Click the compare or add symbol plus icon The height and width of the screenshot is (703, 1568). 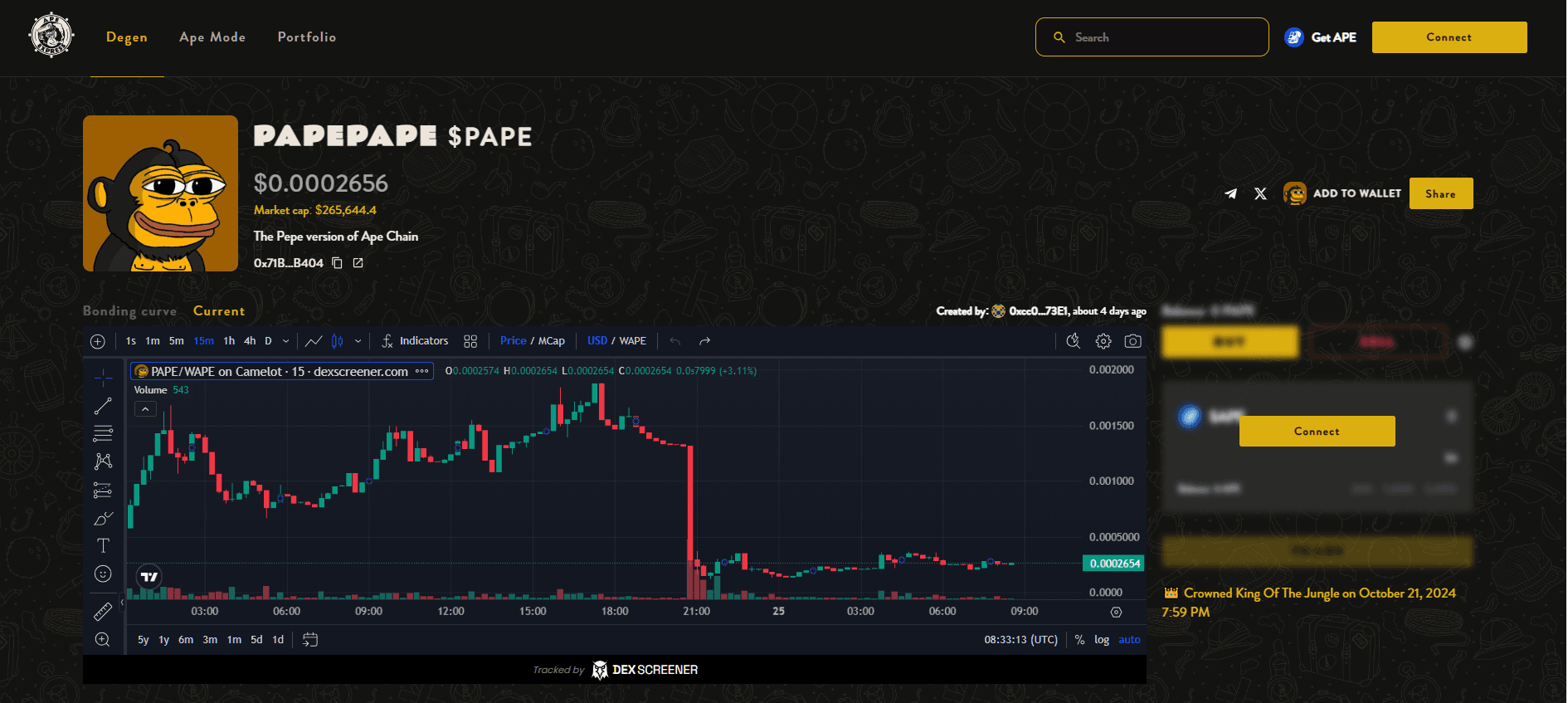click(98, 341)
